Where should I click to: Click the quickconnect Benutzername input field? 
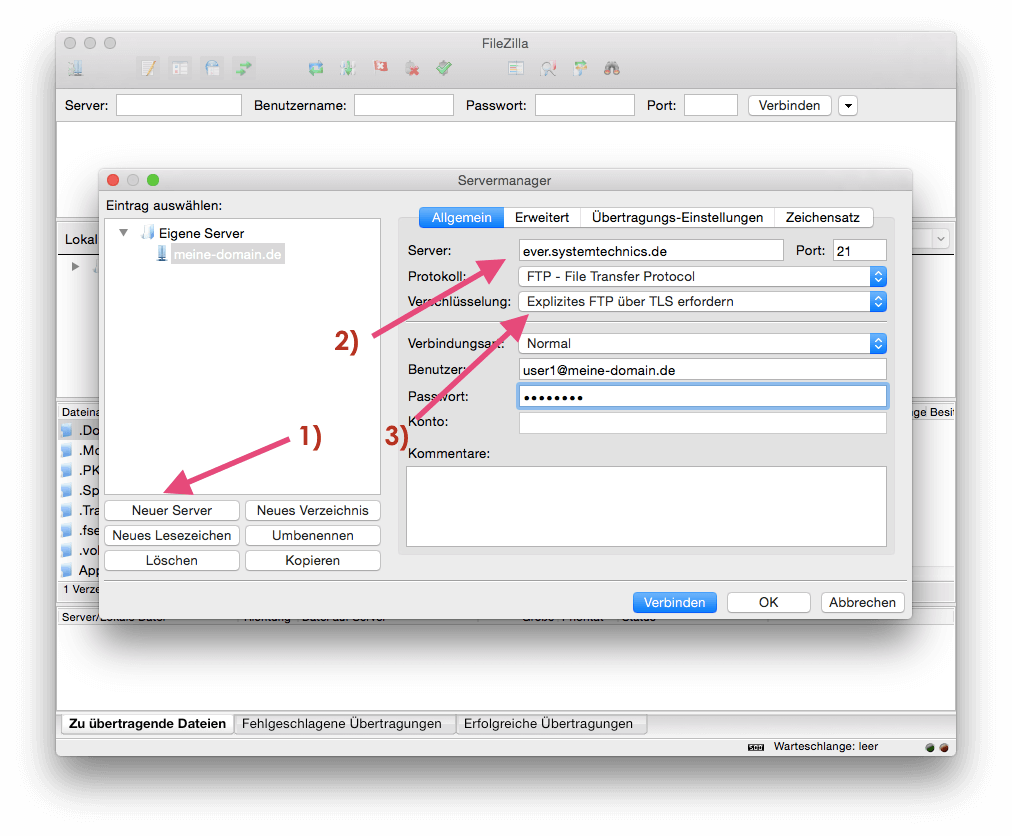tap(404, 105)
